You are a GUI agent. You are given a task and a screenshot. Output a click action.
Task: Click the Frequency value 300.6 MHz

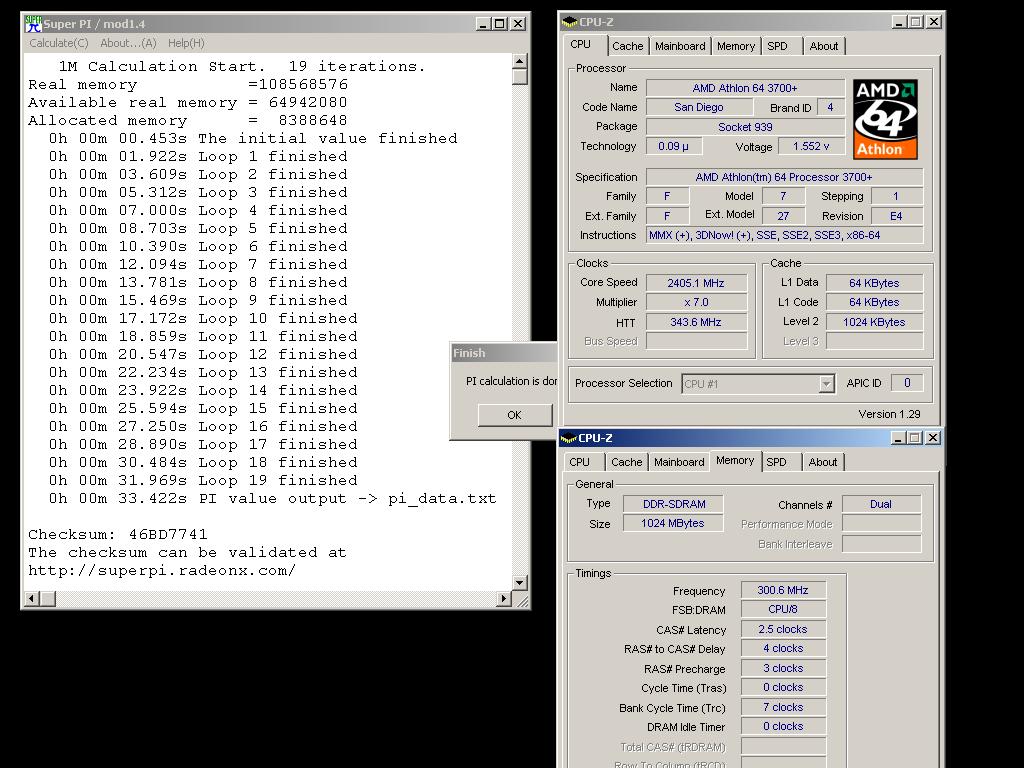[x=783, y=590]
